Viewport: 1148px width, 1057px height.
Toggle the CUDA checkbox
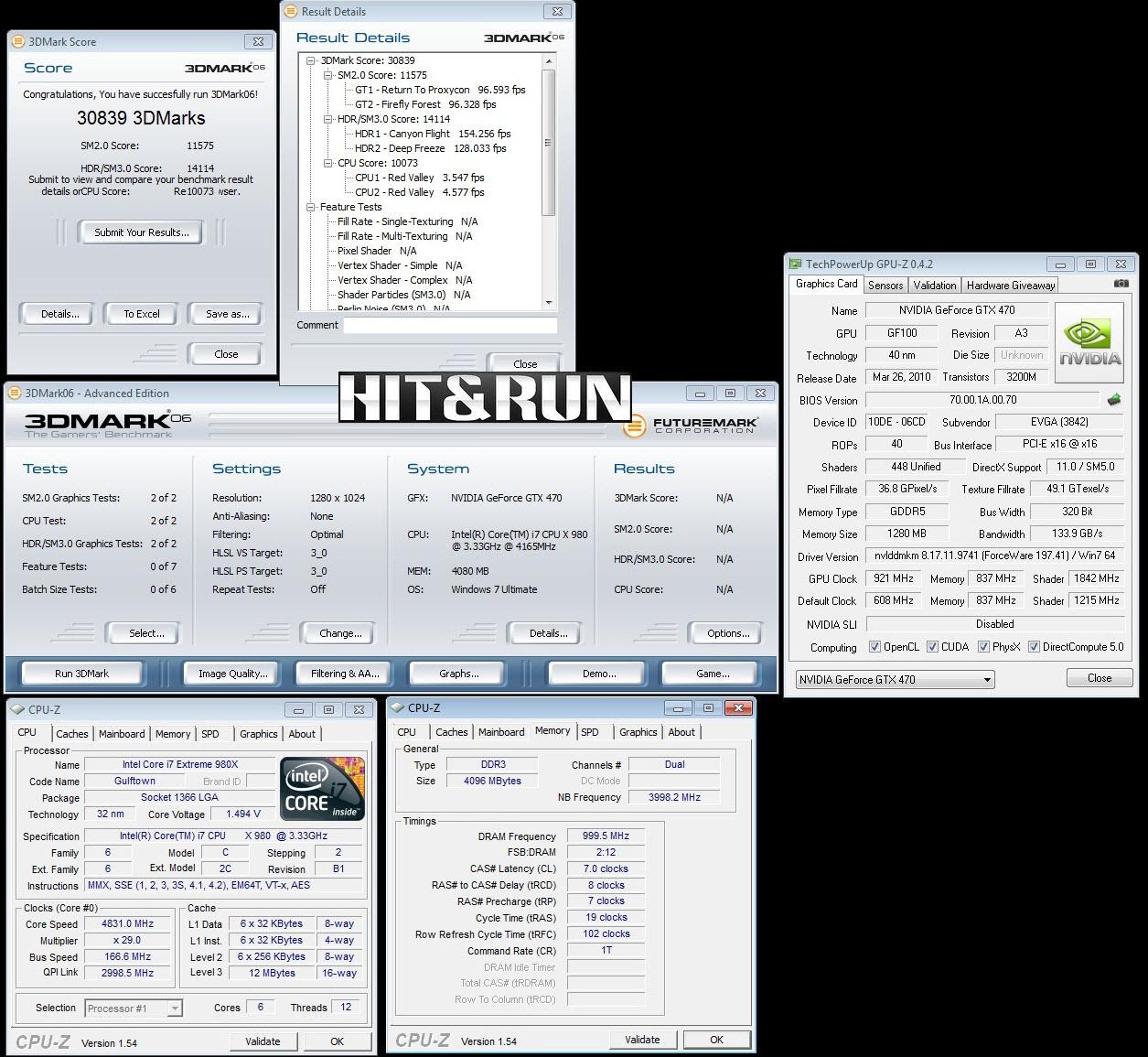pyautogui.click(x=932, y=647)
